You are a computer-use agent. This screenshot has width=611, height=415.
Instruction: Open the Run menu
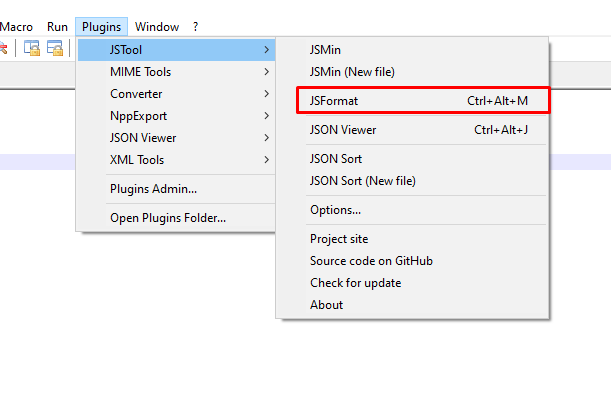[57, 27]
